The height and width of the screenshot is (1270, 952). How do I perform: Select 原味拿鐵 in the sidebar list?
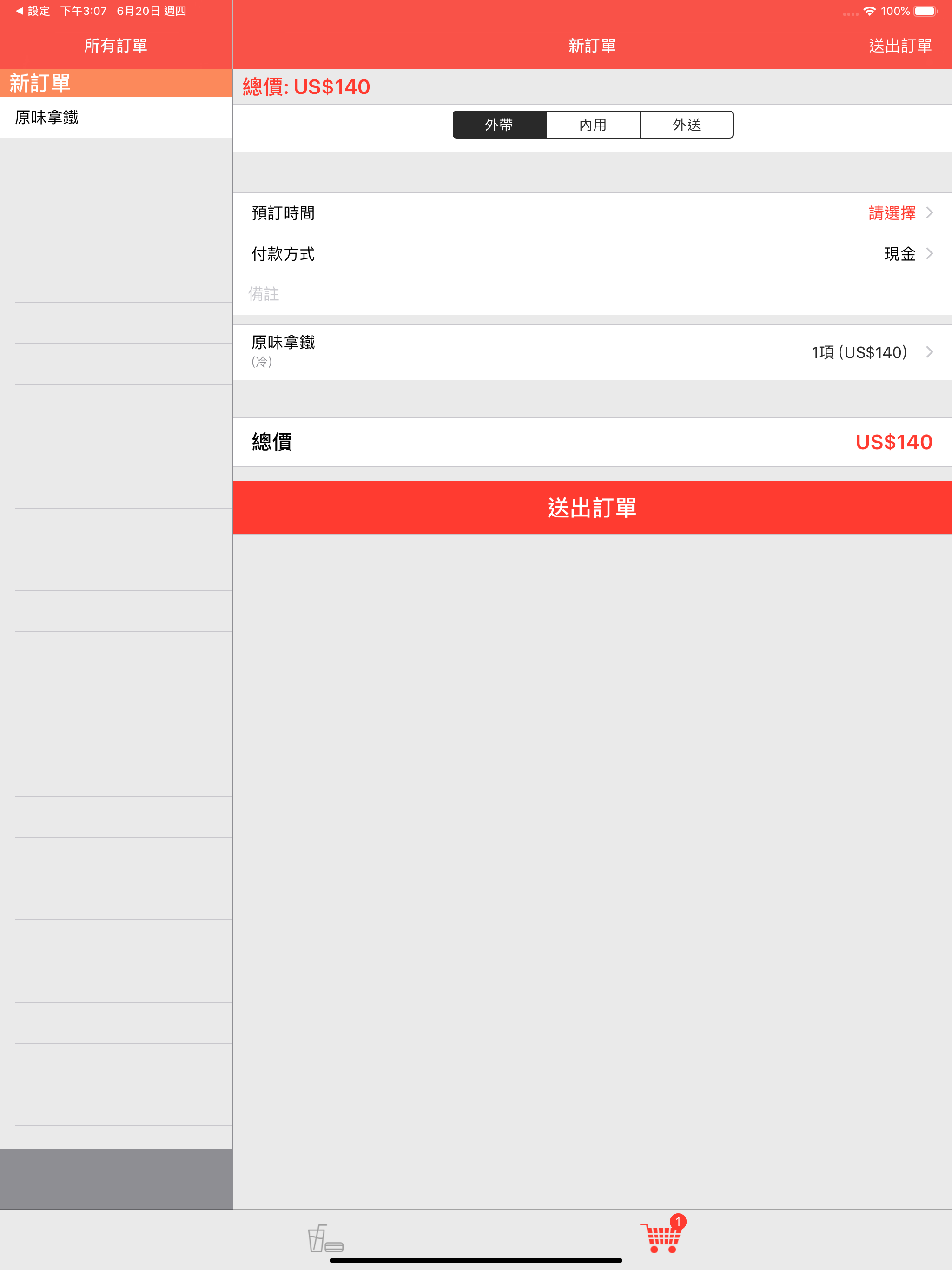[x=116, y=117]
